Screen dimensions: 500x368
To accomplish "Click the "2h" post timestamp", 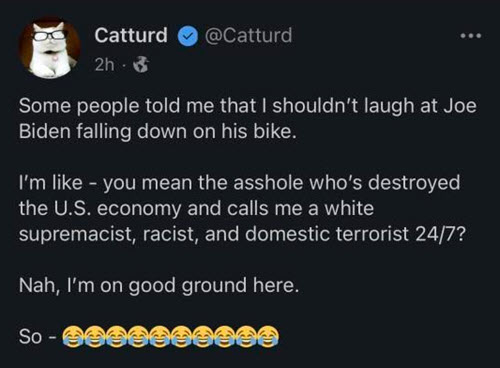I will point(104,65).
